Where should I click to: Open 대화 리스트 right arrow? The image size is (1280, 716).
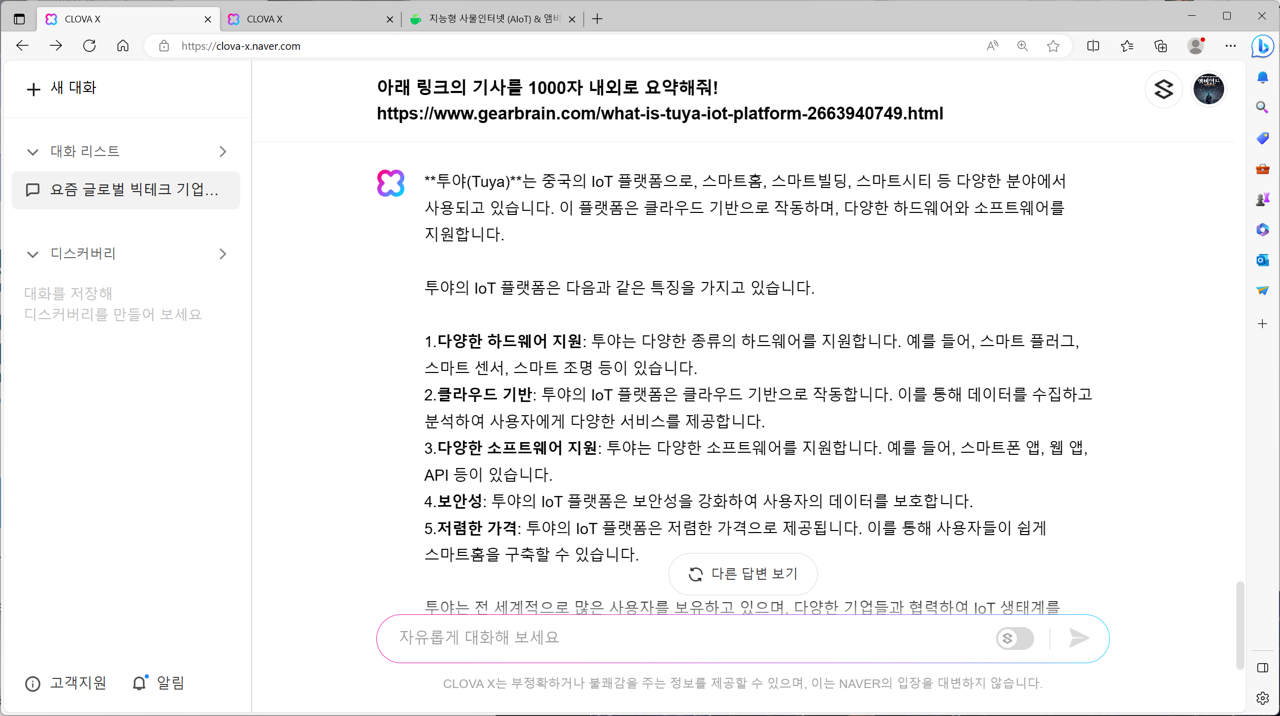[x=222, y=152]
